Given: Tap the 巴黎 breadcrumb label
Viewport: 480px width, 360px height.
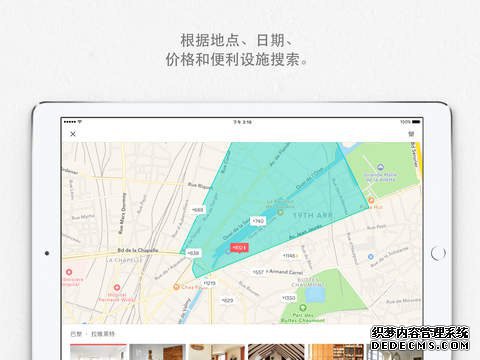Looking at the screenshot, I should (76, 334).
